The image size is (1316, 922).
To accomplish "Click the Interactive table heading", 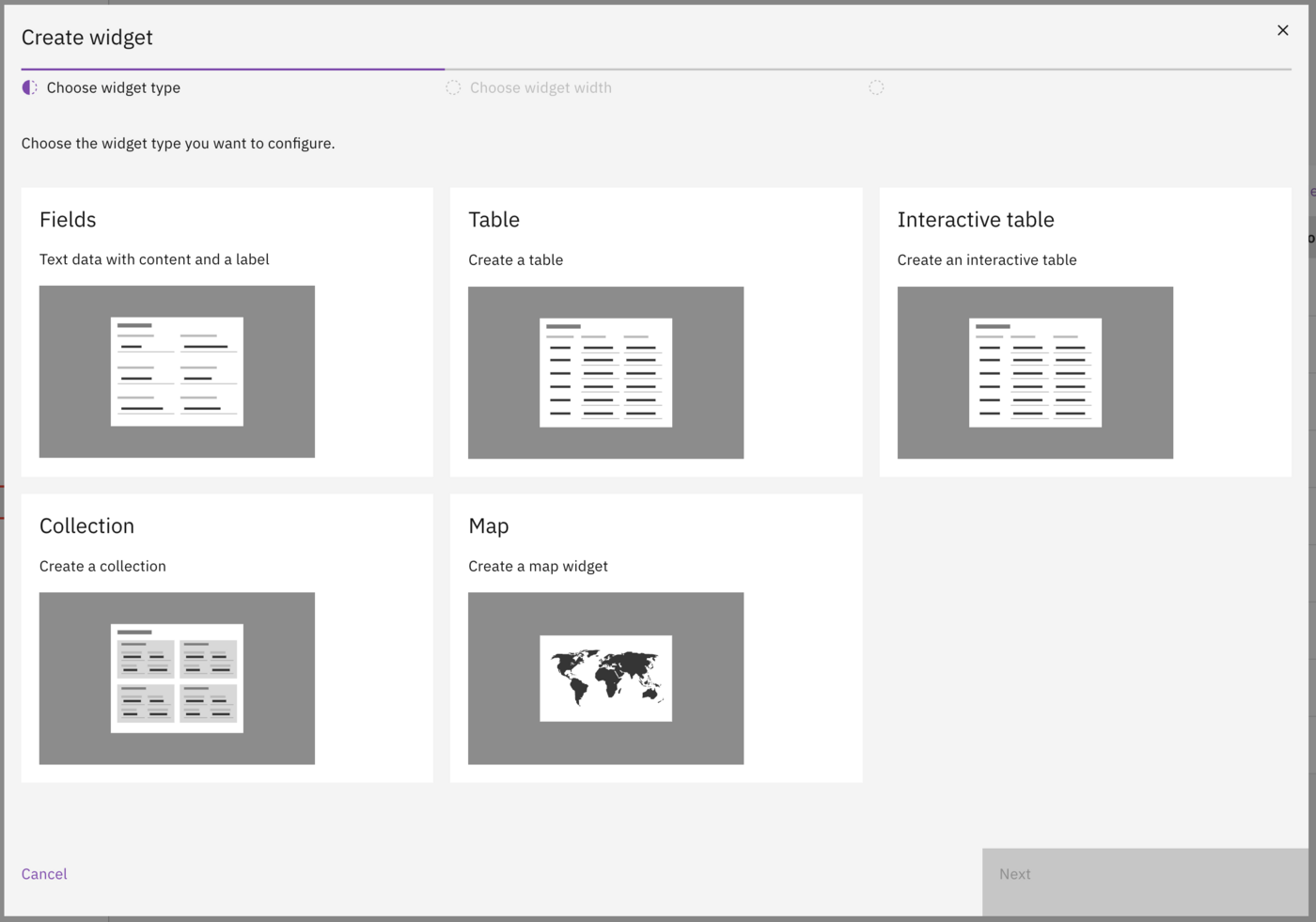I will tap(975, 220).
